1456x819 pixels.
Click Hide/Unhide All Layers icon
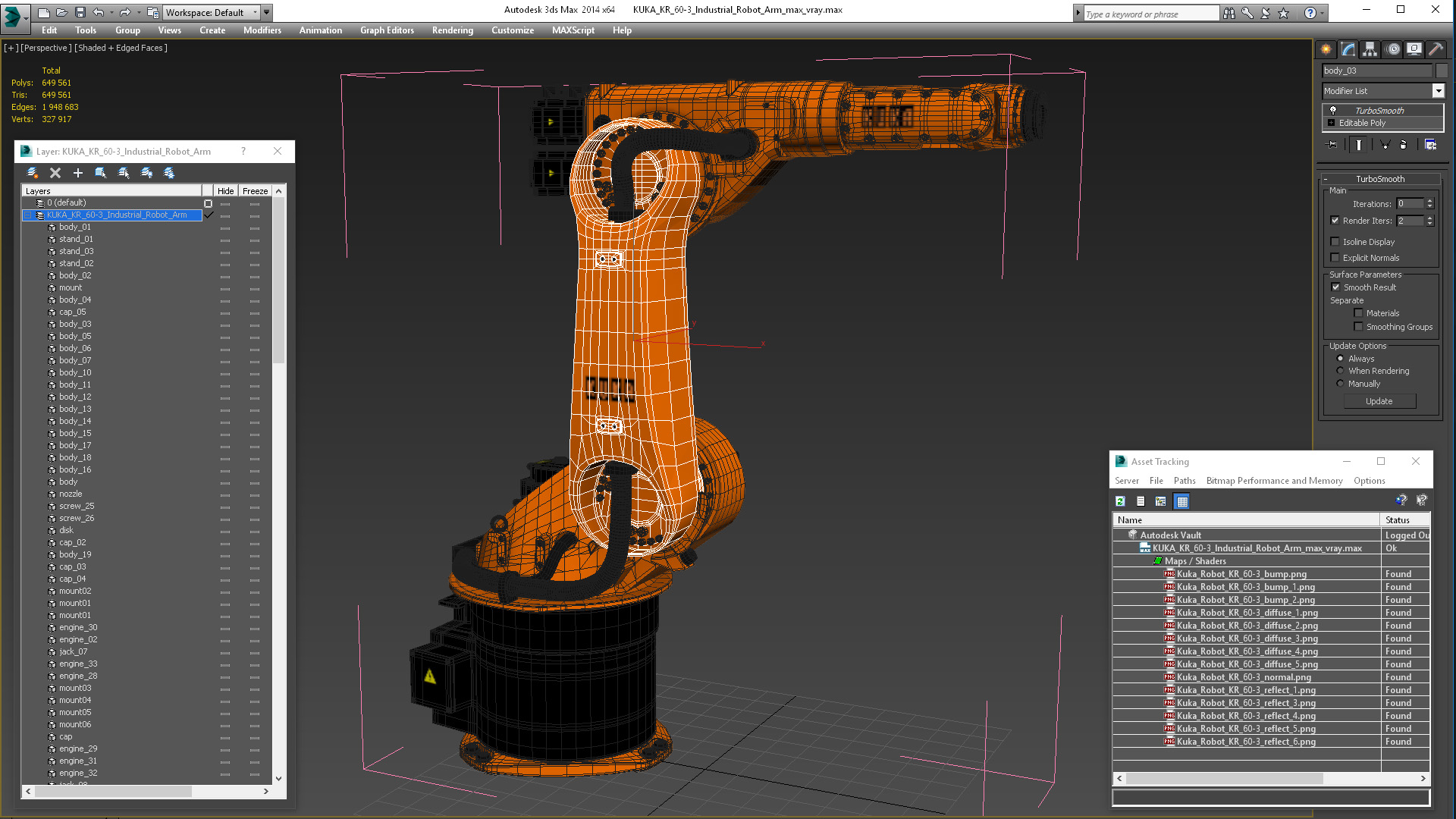[x=146, y=173]
